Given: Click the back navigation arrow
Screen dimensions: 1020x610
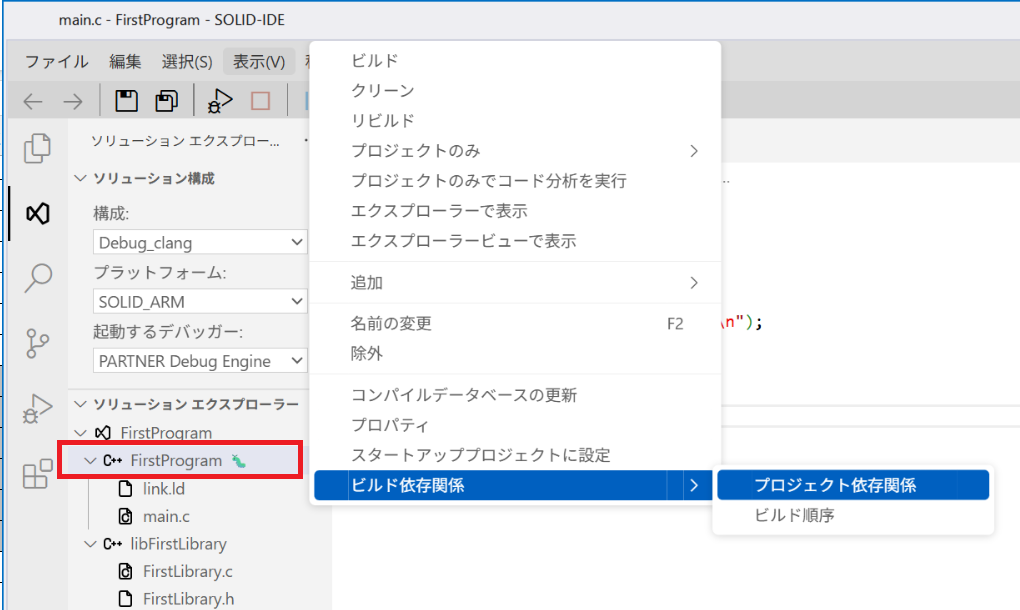Looking at the screenshot, I should point(32,100).
